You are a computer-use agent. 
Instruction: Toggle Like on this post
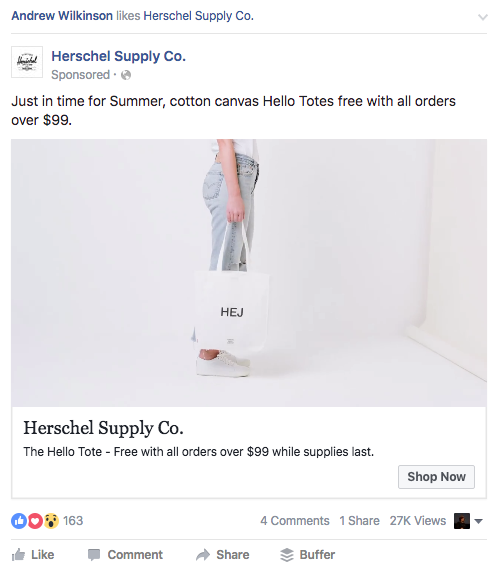[33, 554]
